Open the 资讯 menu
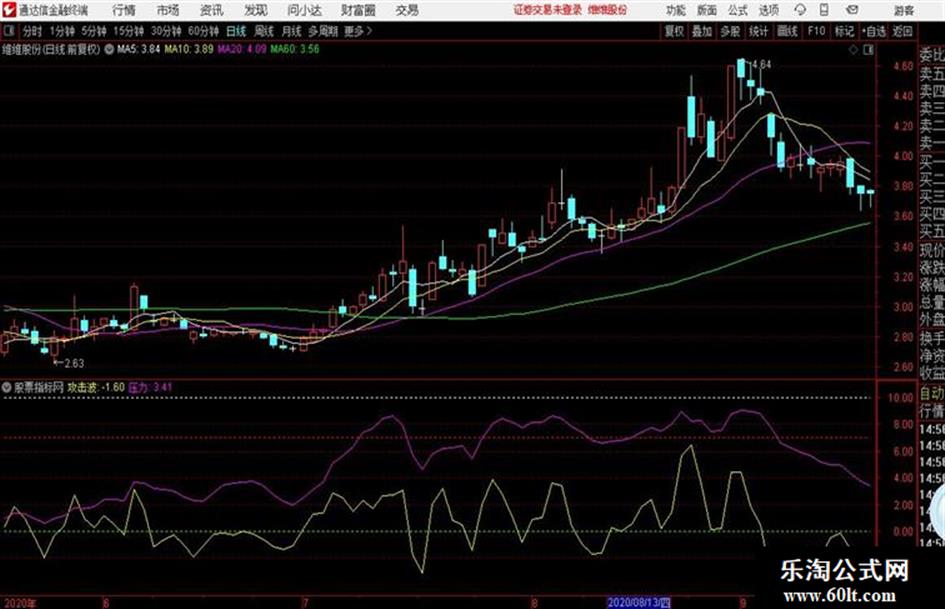This screenshot has width=945, height=609. pos(212,10)
